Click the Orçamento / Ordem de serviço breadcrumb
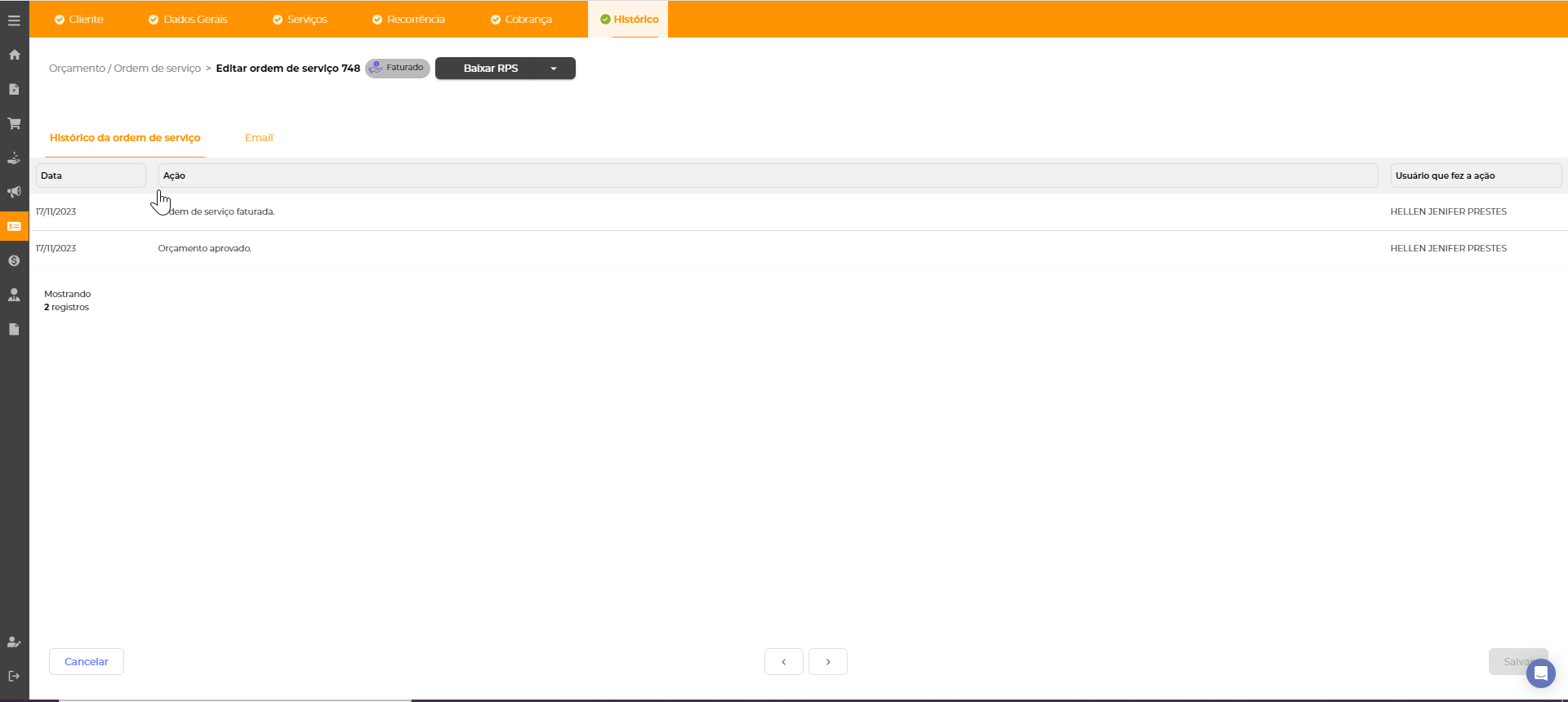The image size is (1568, 702). [x=125, y=69]
